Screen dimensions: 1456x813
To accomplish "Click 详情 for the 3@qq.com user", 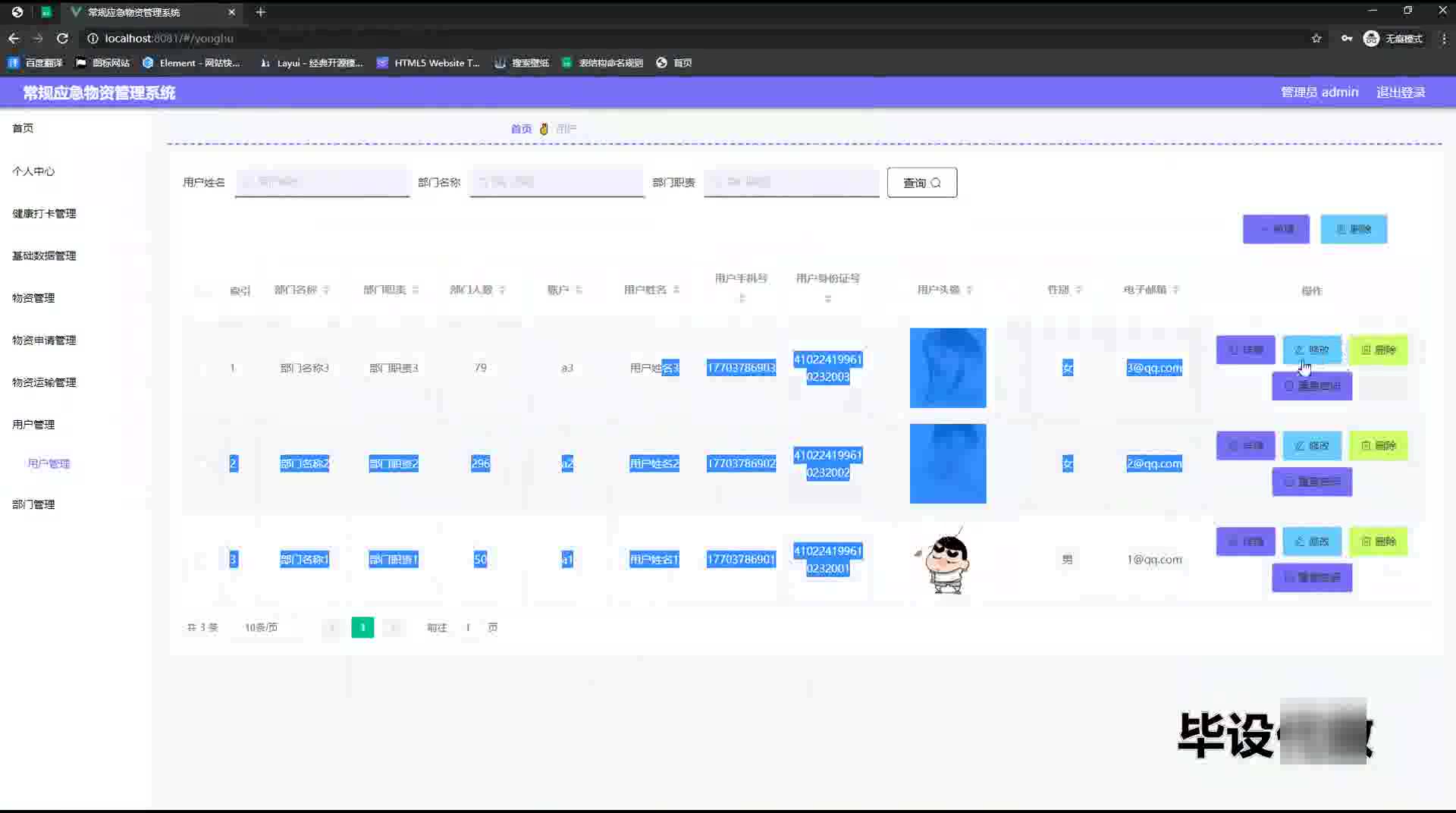I will 1246,350.
